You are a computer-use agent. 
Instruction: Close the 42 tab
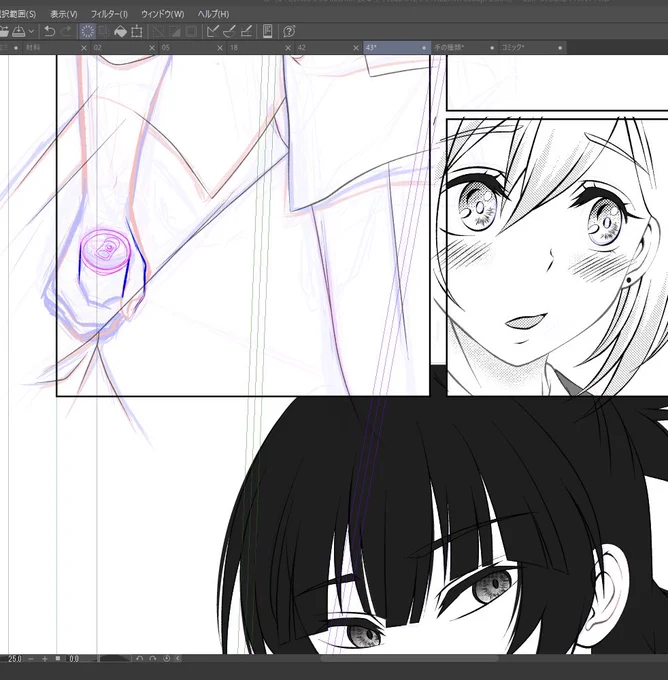[356, 48]
